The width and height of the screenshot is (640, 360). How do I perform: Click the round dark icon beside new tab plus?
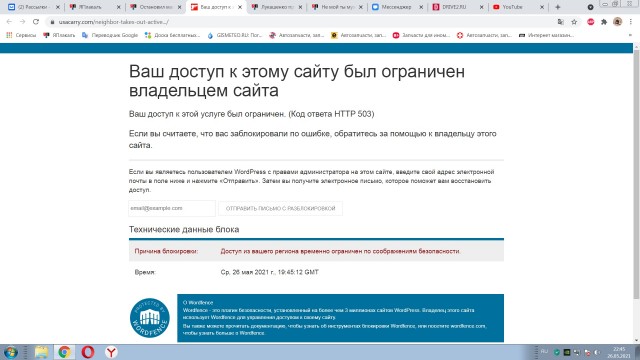pyautogui.click(x=590, y=7)
